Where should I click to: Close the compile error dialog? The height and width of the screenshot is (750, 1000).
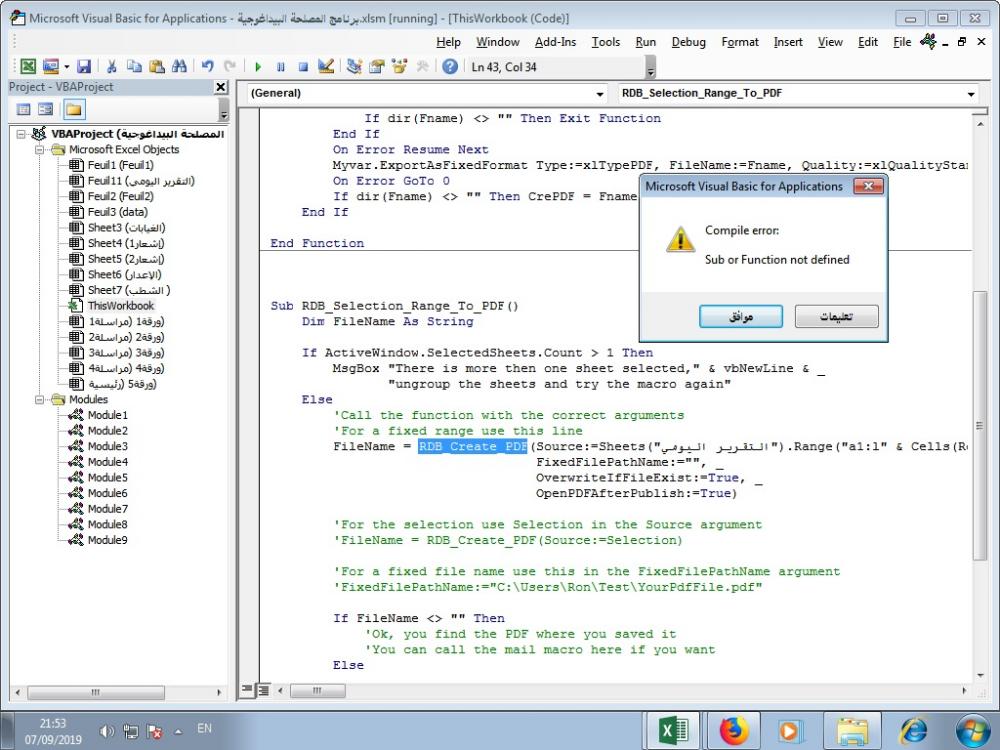(x=869, y=186)
